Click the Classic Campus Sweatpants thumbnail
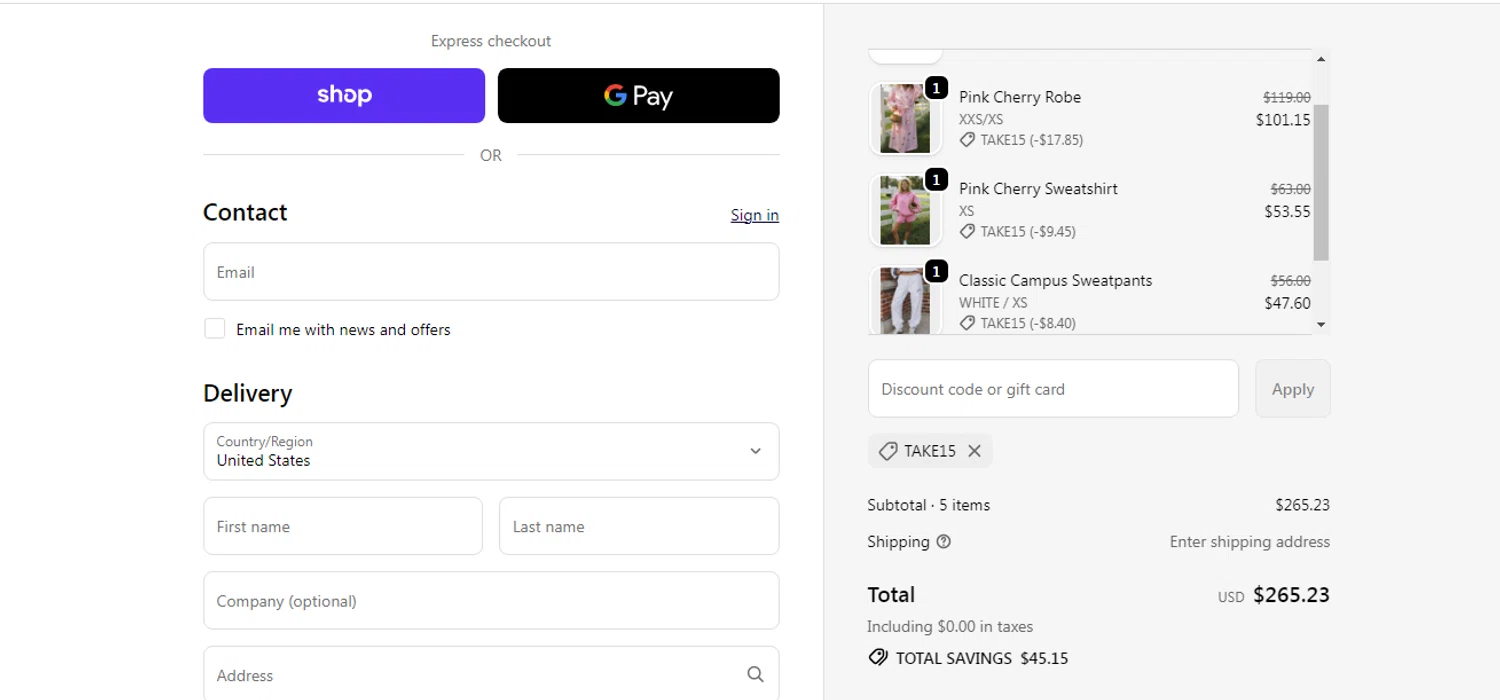Screen dimensions: 1500x700 [905, 300]
